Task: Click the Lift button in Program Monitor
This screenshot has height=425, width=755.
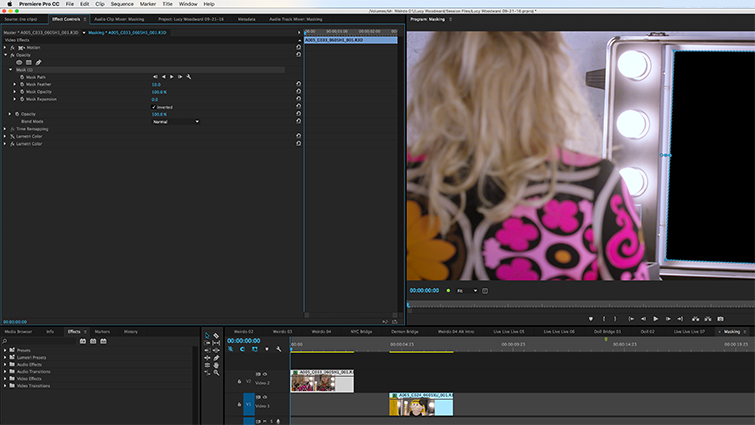Action: click(x=695, y=319)
